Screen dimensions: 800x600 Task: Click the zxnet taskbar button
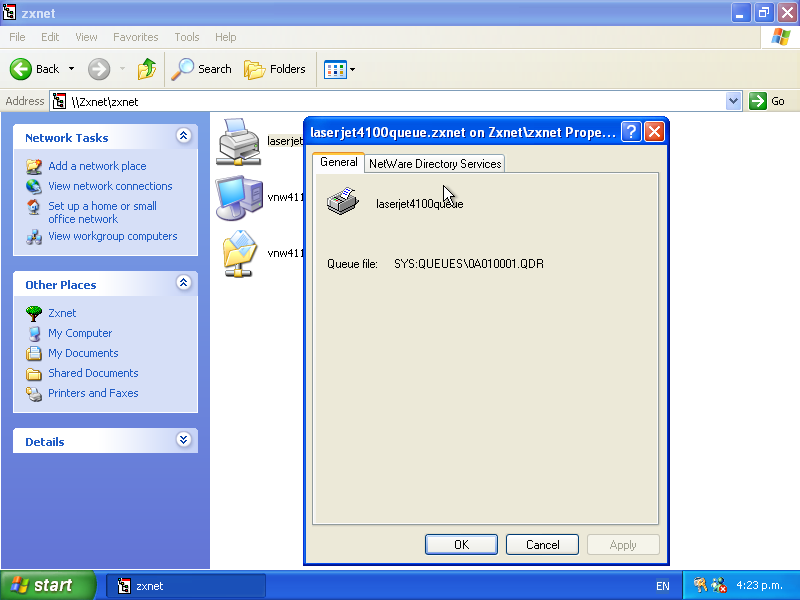tap(186, 586)
